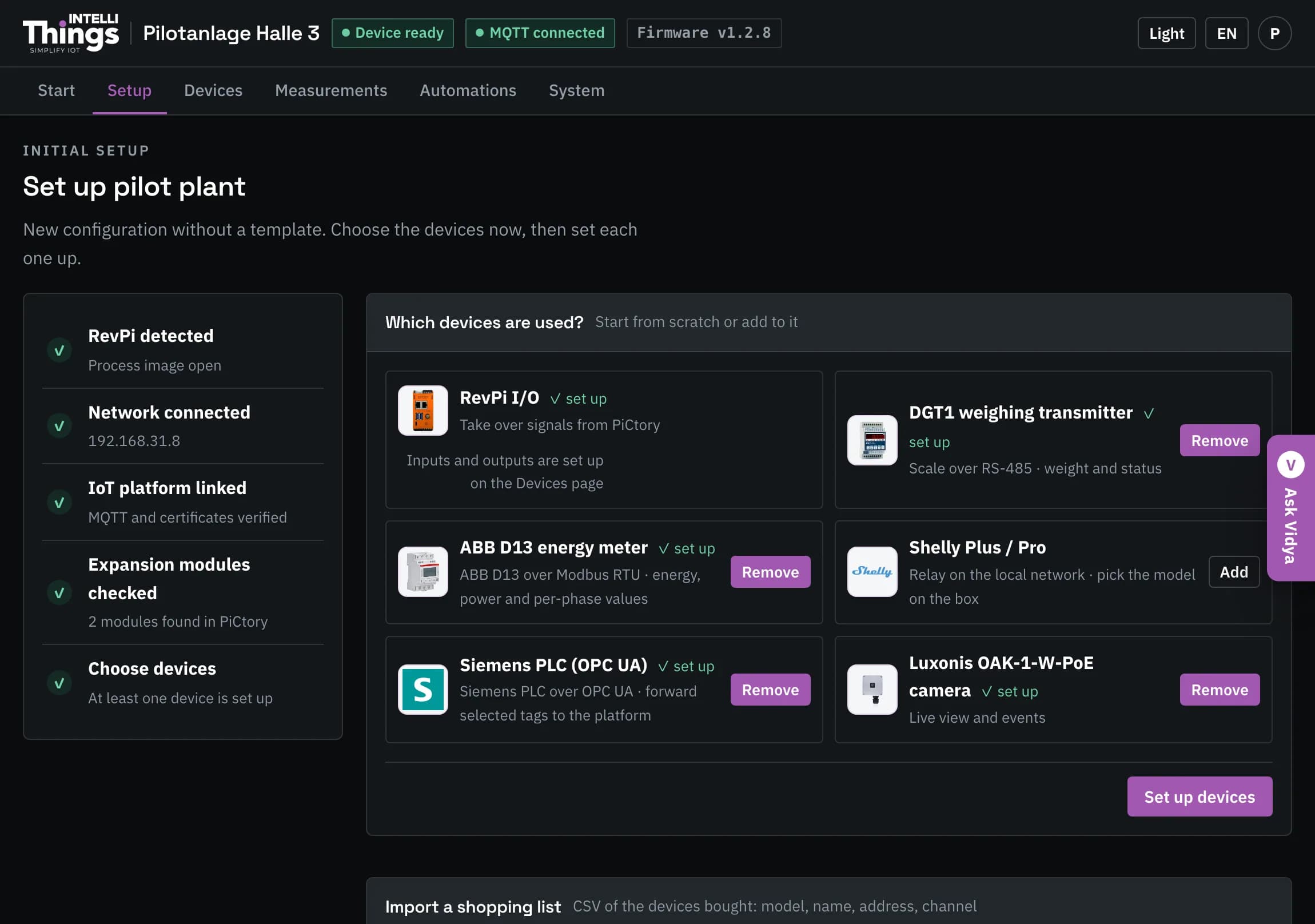The width and height of the screenshot is (1315, 924).
Task: Click the Set up pilot plant heading
Action: point(134,187)
